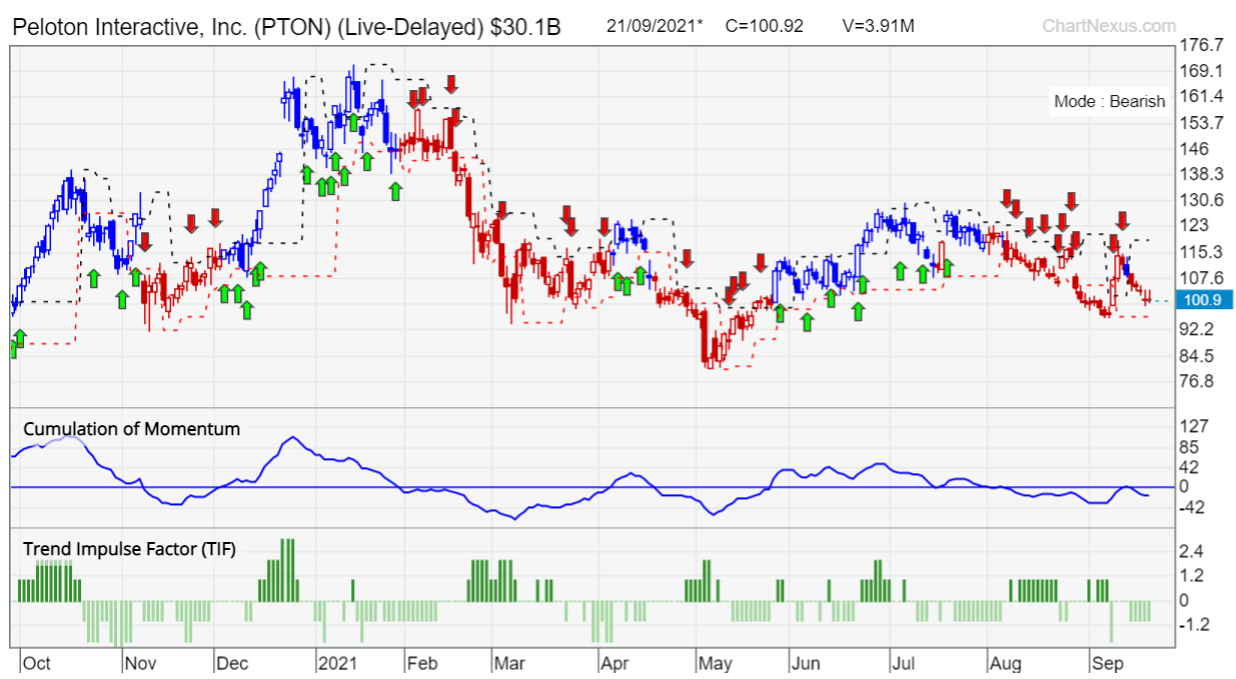Click the 0 value on the momentum axis
The height and width of the screenshot is (679, 1236).
coord(1186,487)
